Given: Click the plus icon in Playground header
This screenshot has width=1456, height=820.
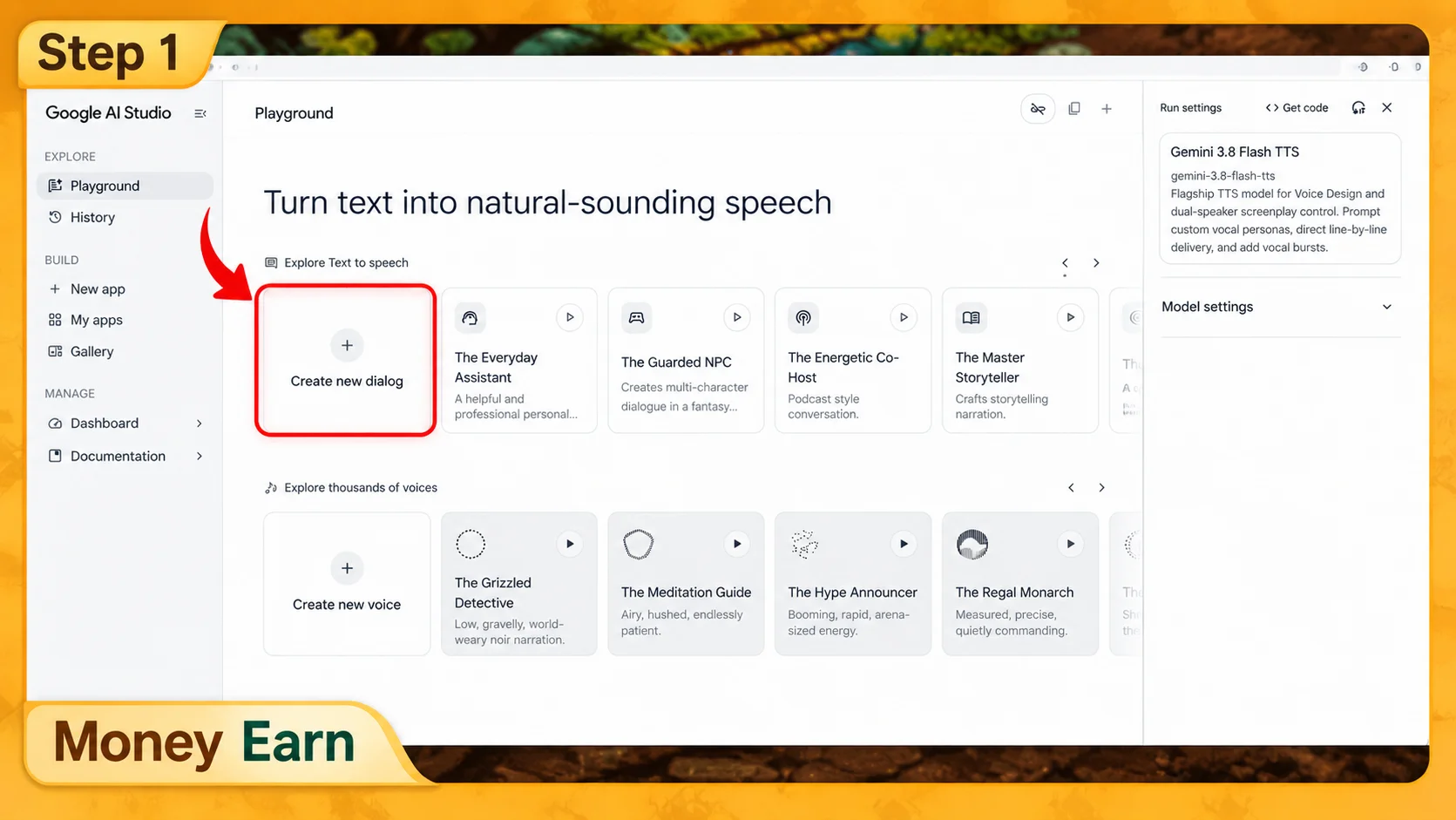Looking at the screenshot, I should point(1107,109).
